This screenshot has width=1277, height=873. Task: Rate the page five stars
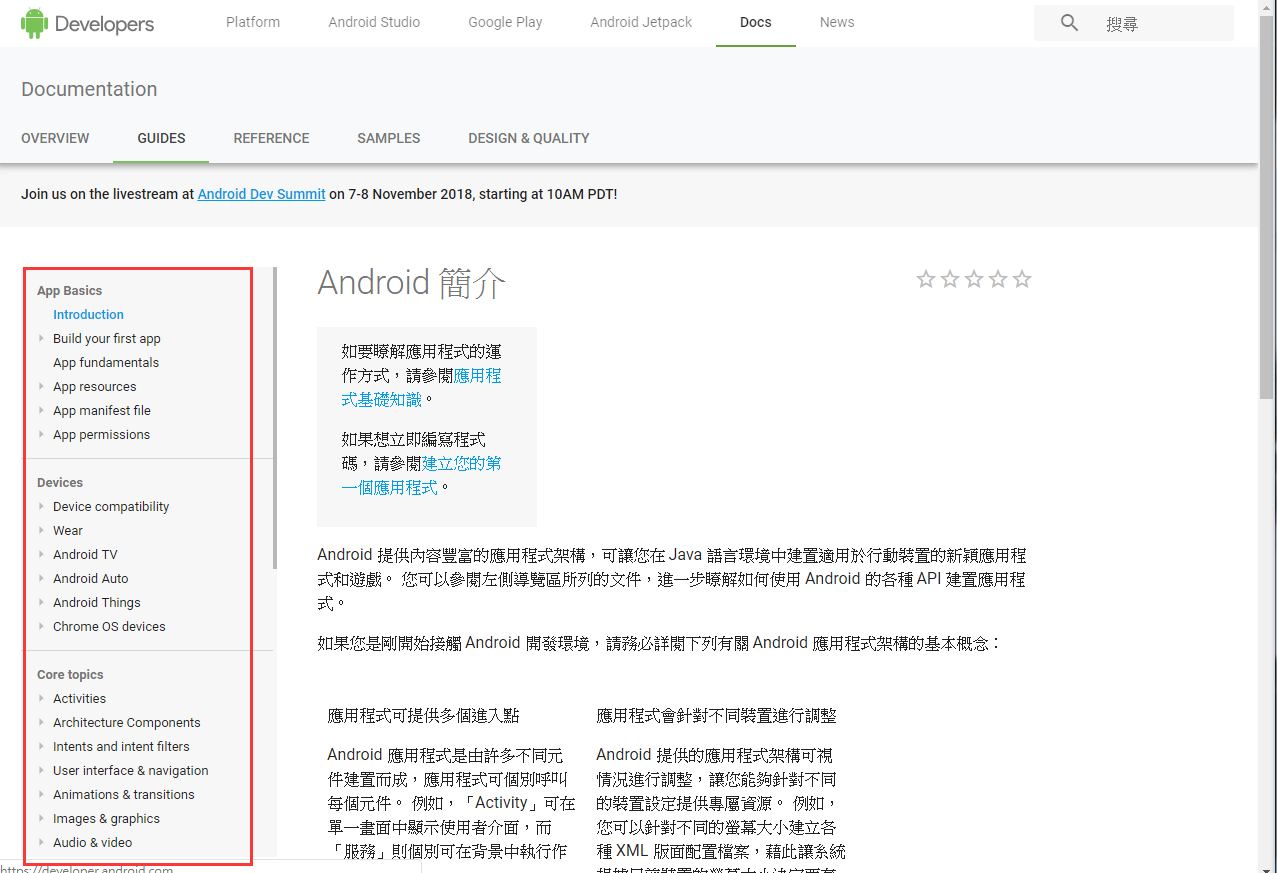1022,279
